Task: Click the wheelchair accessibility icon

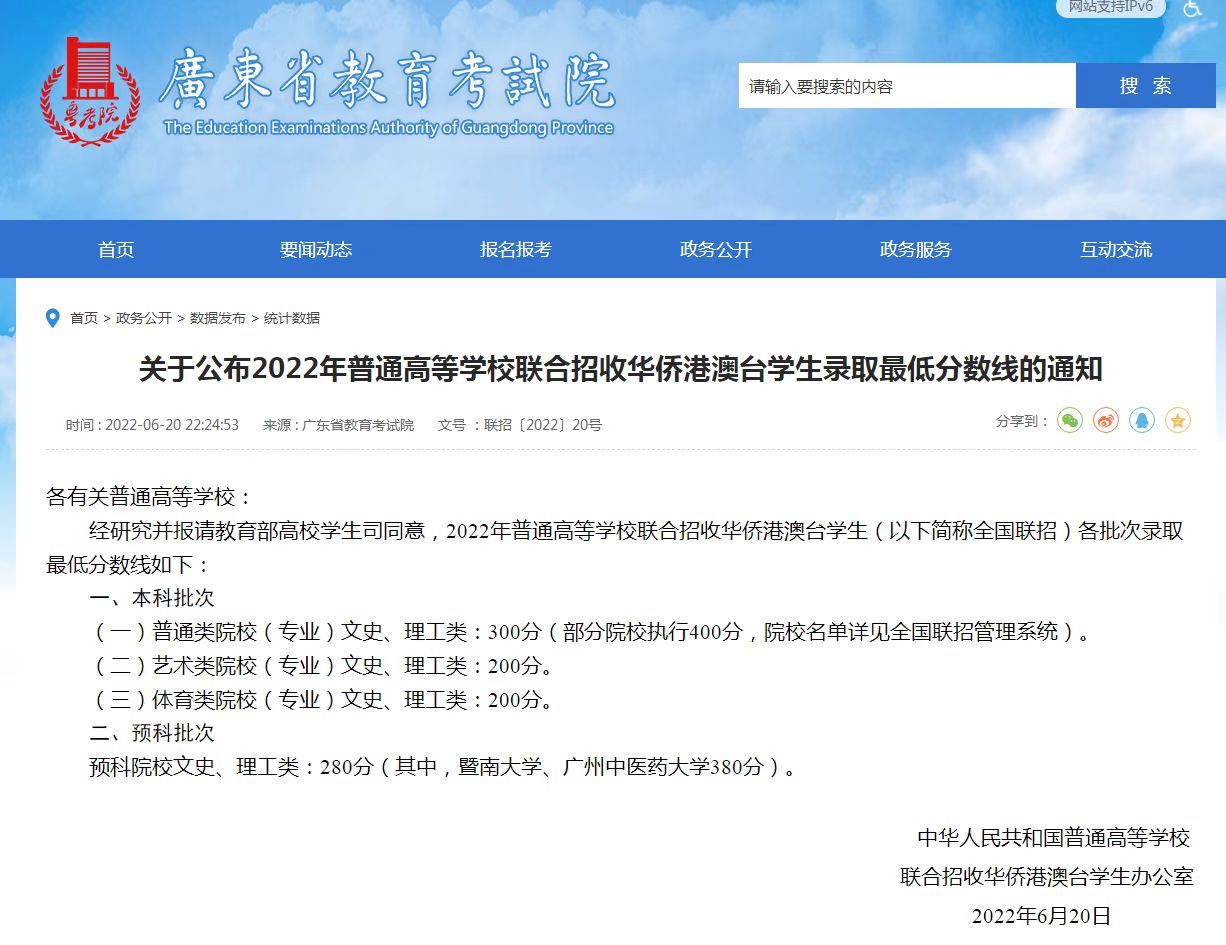Action: [x=1192, y=8]
